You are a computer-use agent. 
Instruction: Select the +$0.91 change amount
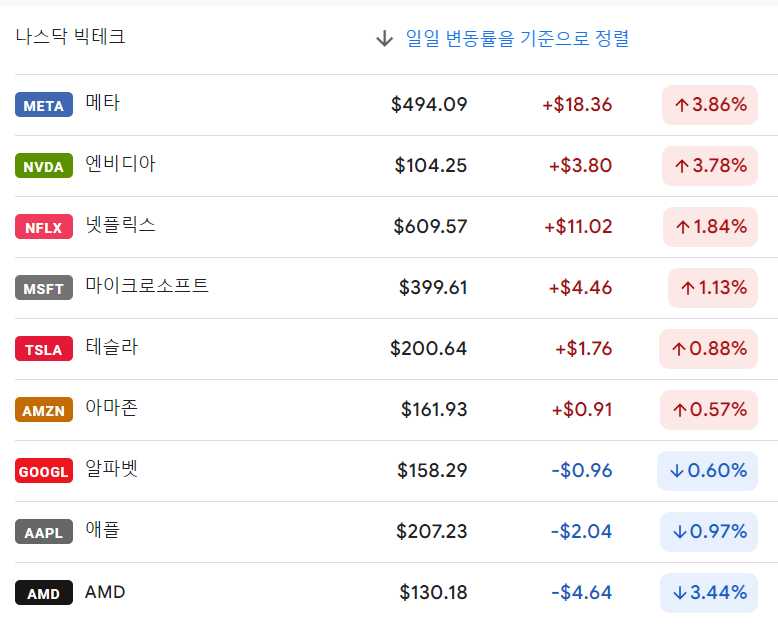coord(582,410)
